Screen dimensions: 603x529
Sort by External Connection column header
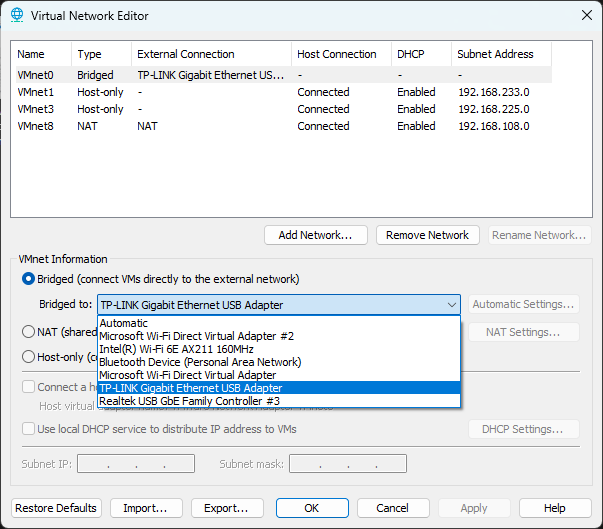click(x=212, y=54)
